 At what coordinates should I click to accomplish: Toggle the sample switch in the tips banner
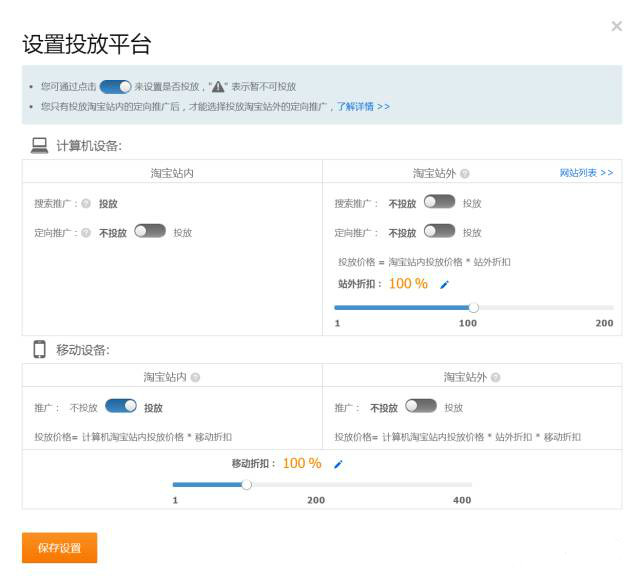(116, 87)
